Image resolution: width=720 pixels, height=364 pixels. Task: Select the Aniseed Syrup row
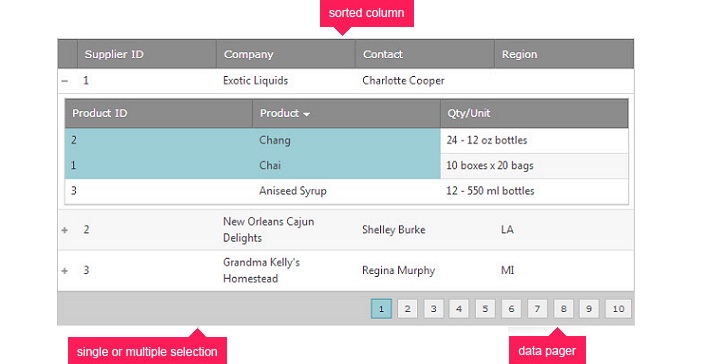pos(347,191)
